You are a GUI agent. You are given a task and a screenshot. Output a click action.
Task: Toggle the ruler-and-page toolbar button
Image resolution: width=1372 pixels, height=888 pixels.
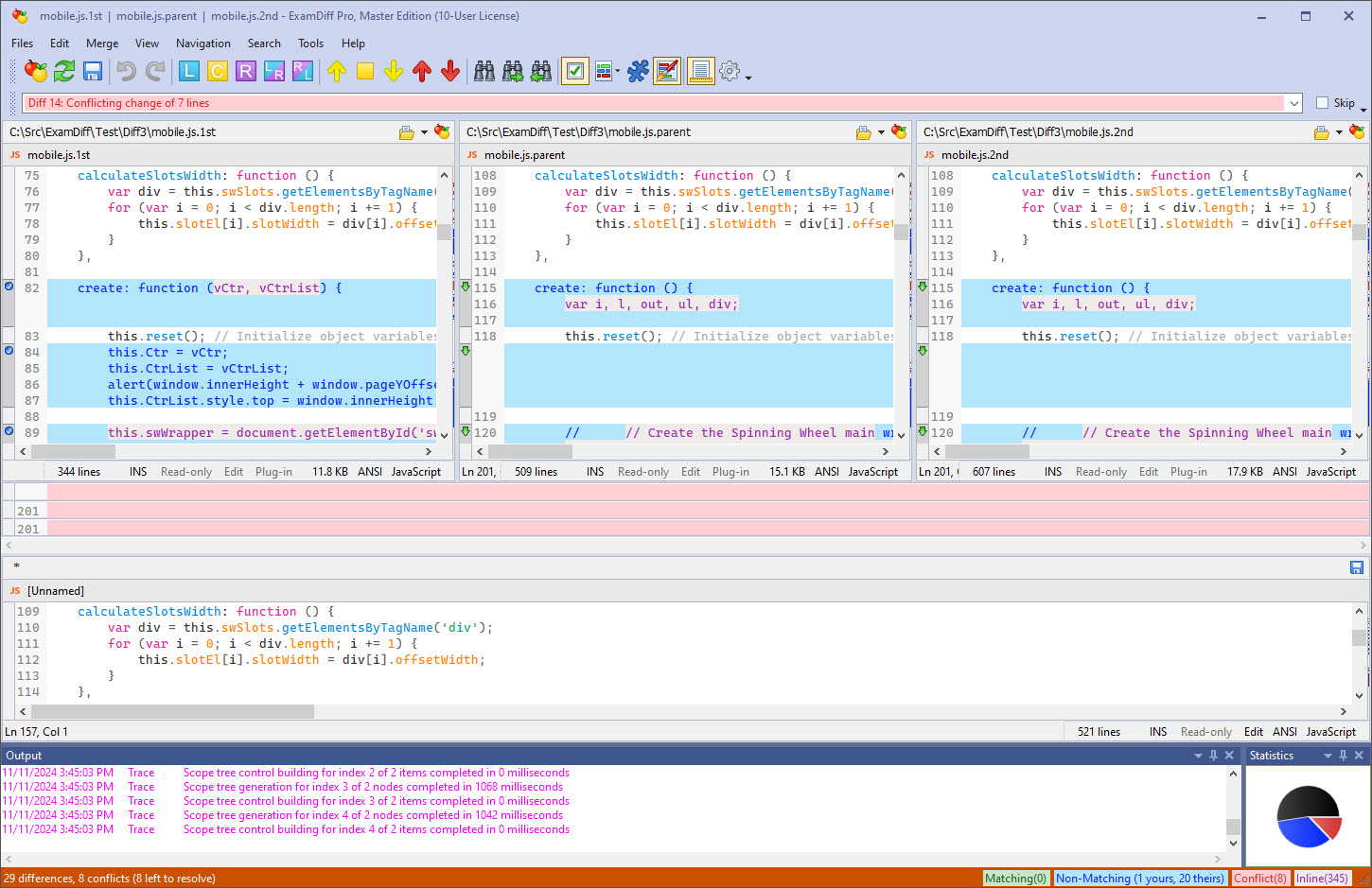(x=700, y=71)
